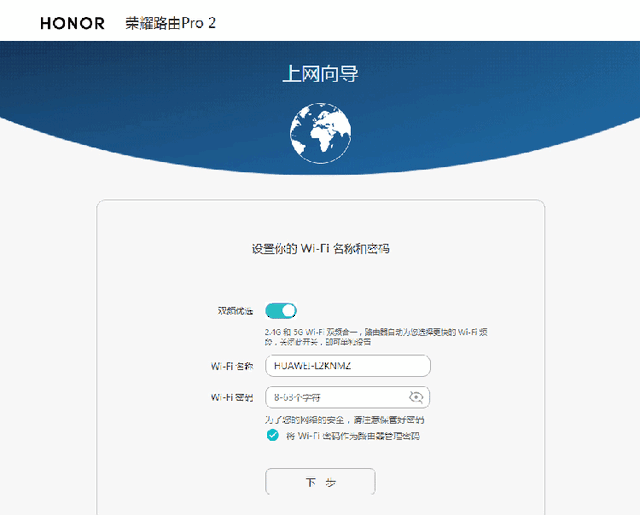Click the 荣耀路由Pro 2 title text

170,23
